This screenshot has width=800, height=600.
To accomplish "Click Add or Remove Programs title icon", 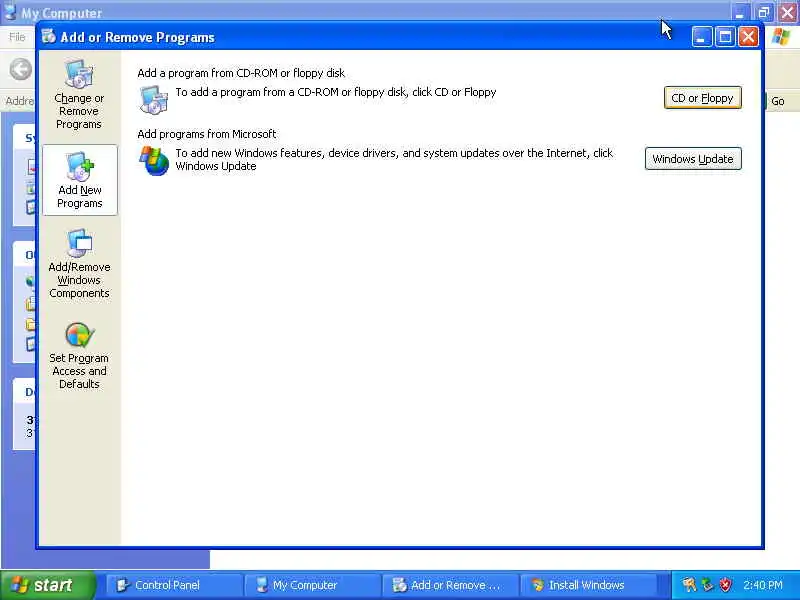I will point(49,37).
